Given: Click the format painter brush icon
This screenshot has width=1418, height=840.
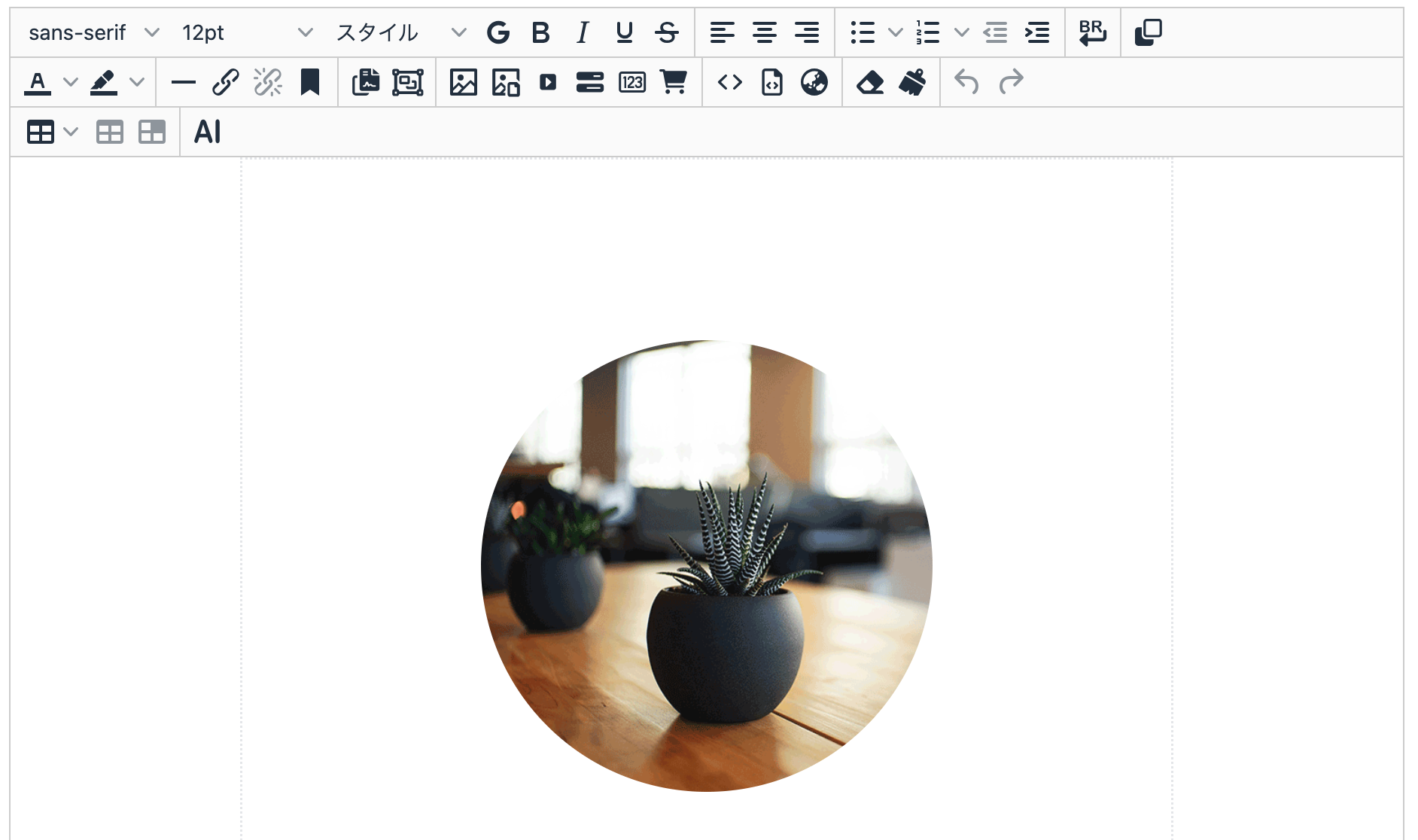Looking at the screenshot, I should pyautogui.click(x=912, y=82).
